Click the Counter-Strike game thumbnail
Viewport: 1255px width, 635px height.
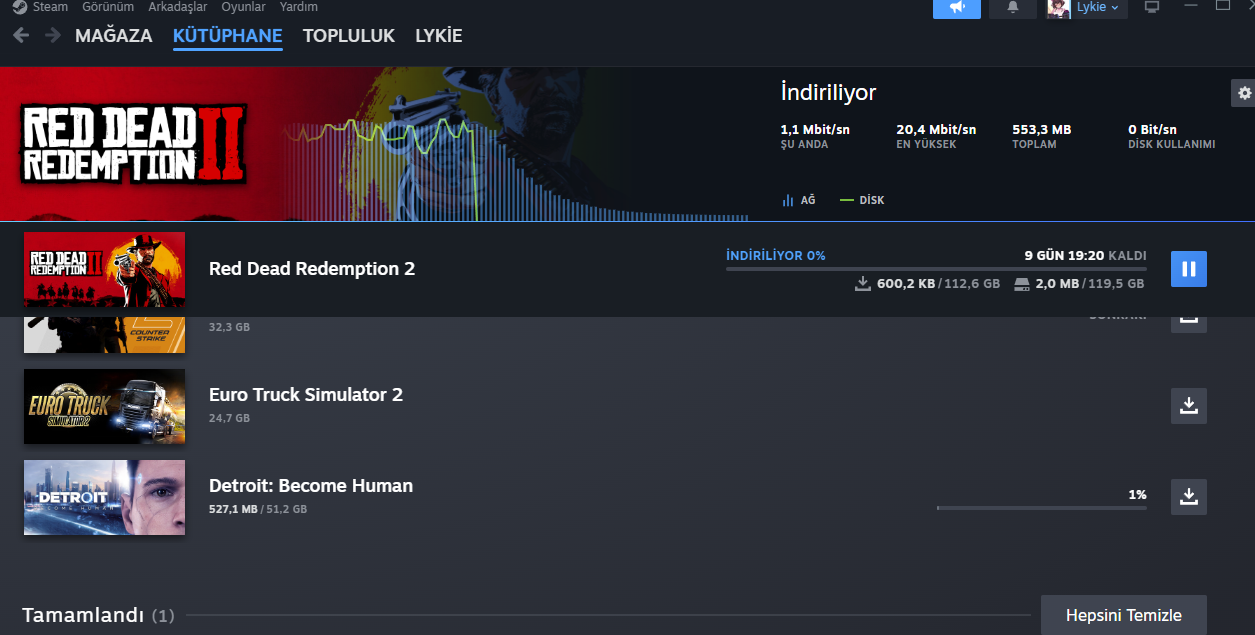click(x=105, y=335)
